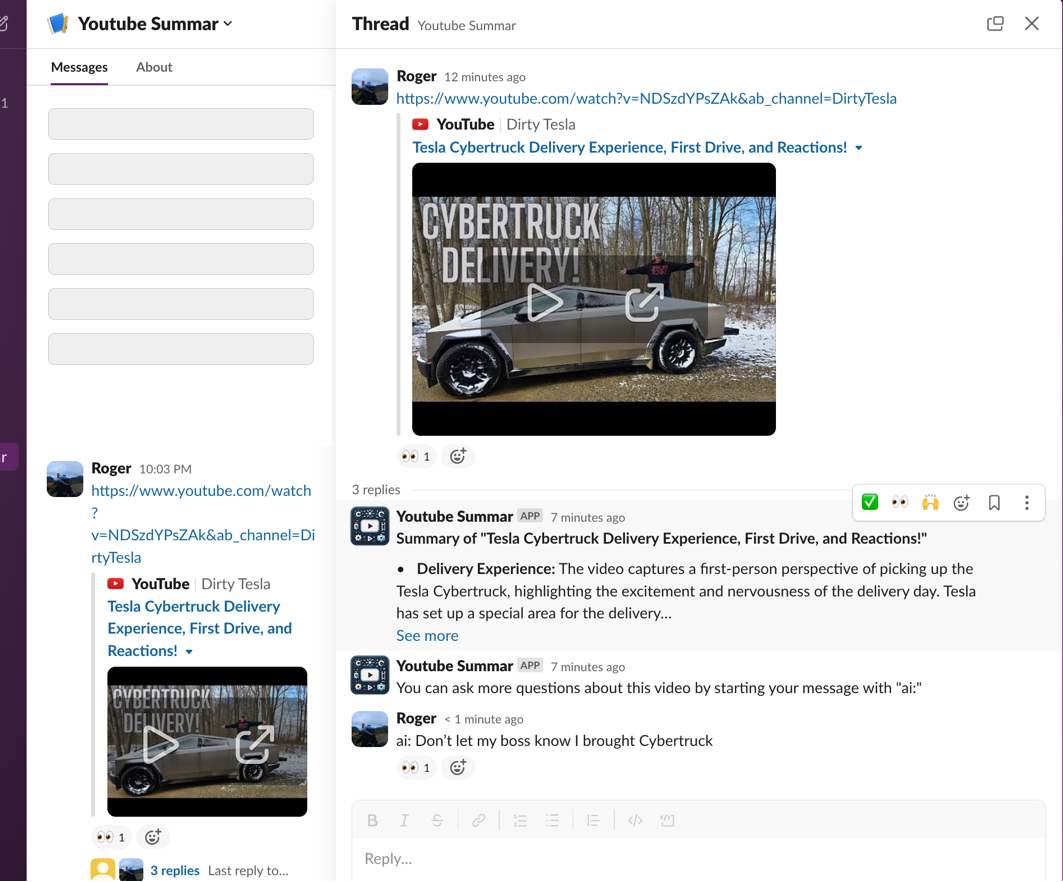Open the Messages pane Tesla Cybertruck video title link

[199, 628]
